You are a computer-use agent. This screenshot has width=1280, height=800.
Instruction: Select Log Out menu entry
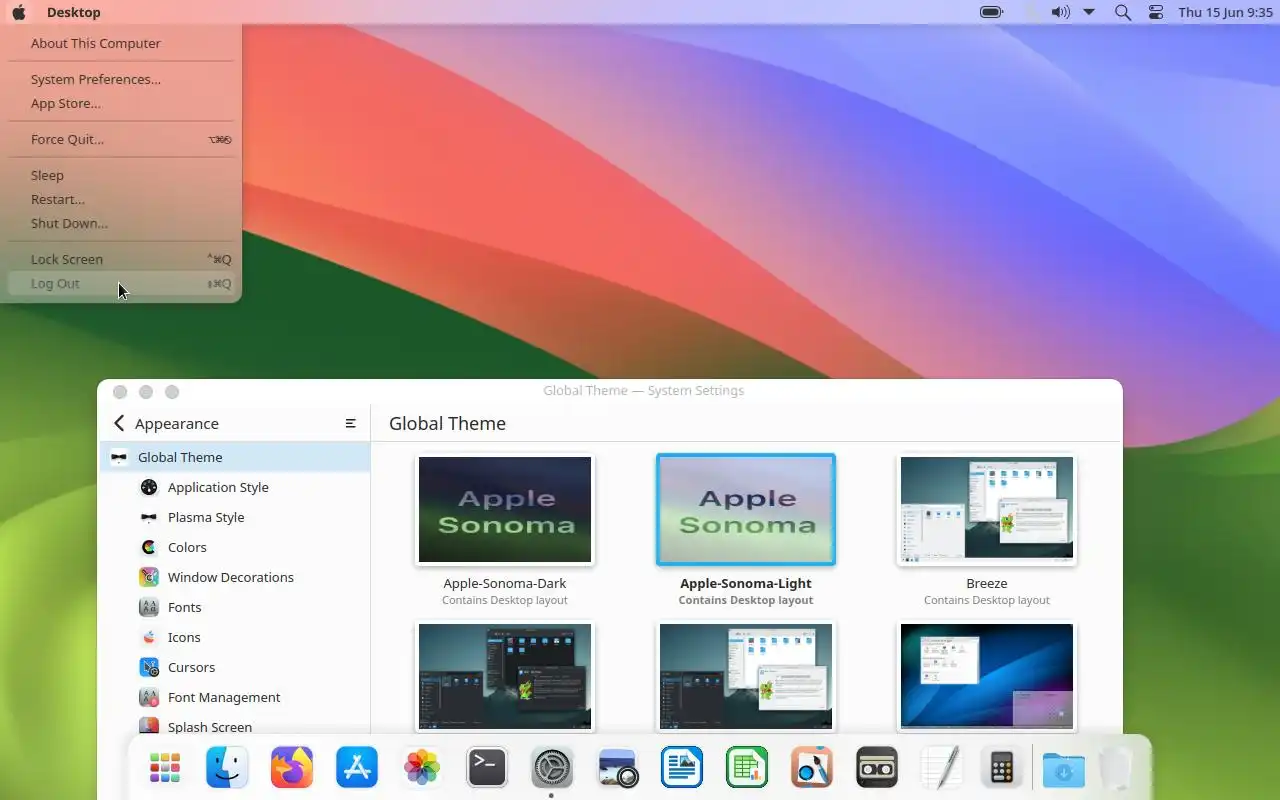tap(121, 283)
